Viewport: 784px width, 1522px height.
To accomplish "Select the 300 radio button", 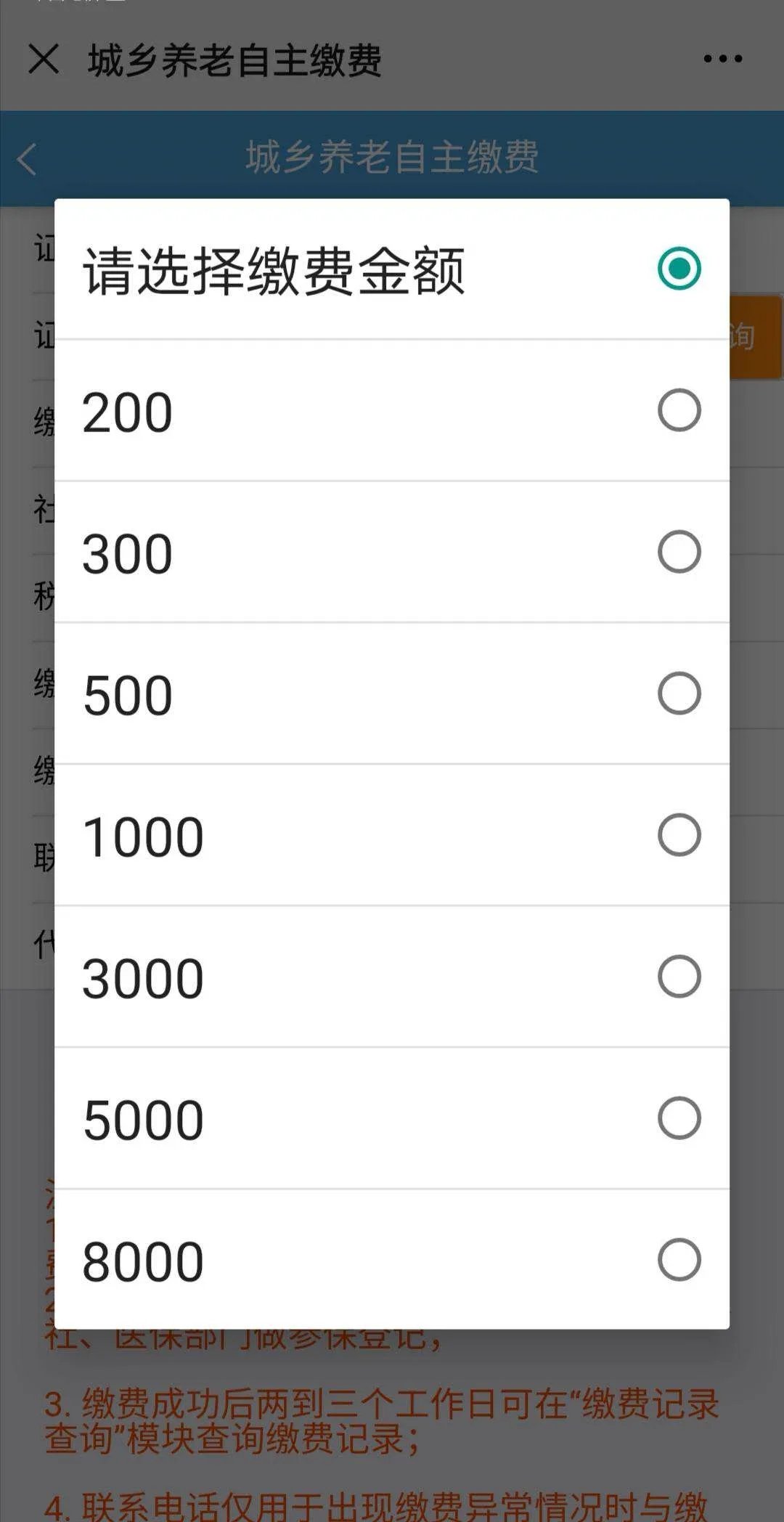I will click(679, 552).
